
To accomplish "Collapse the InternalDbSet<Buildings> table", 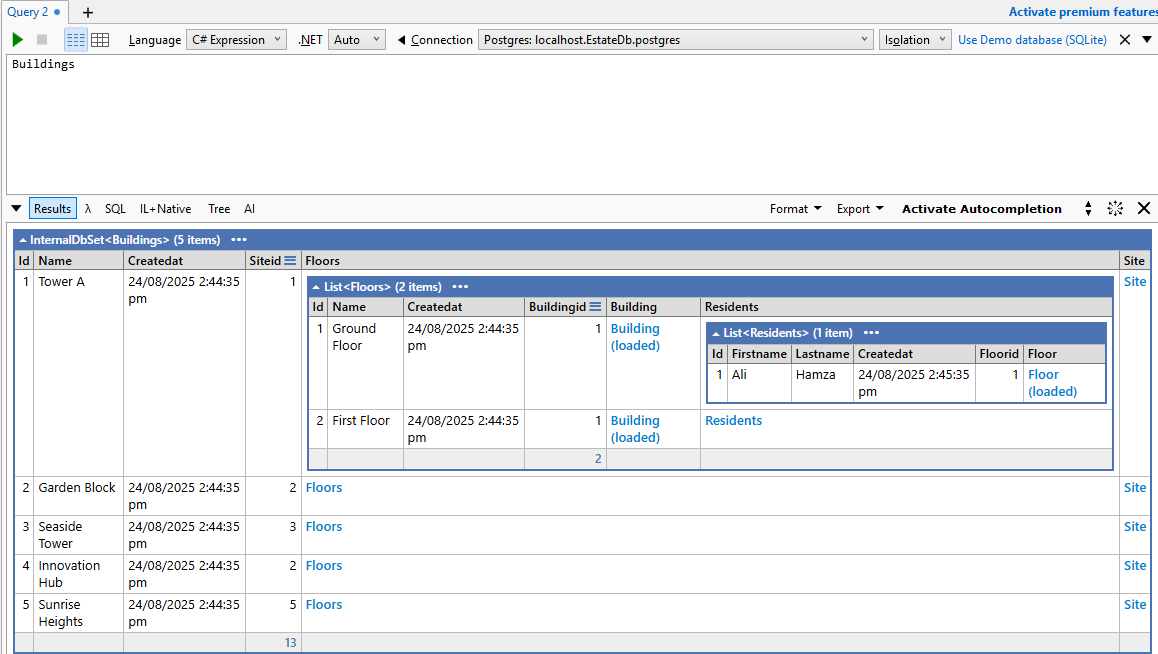I will [x=23, y=240].
